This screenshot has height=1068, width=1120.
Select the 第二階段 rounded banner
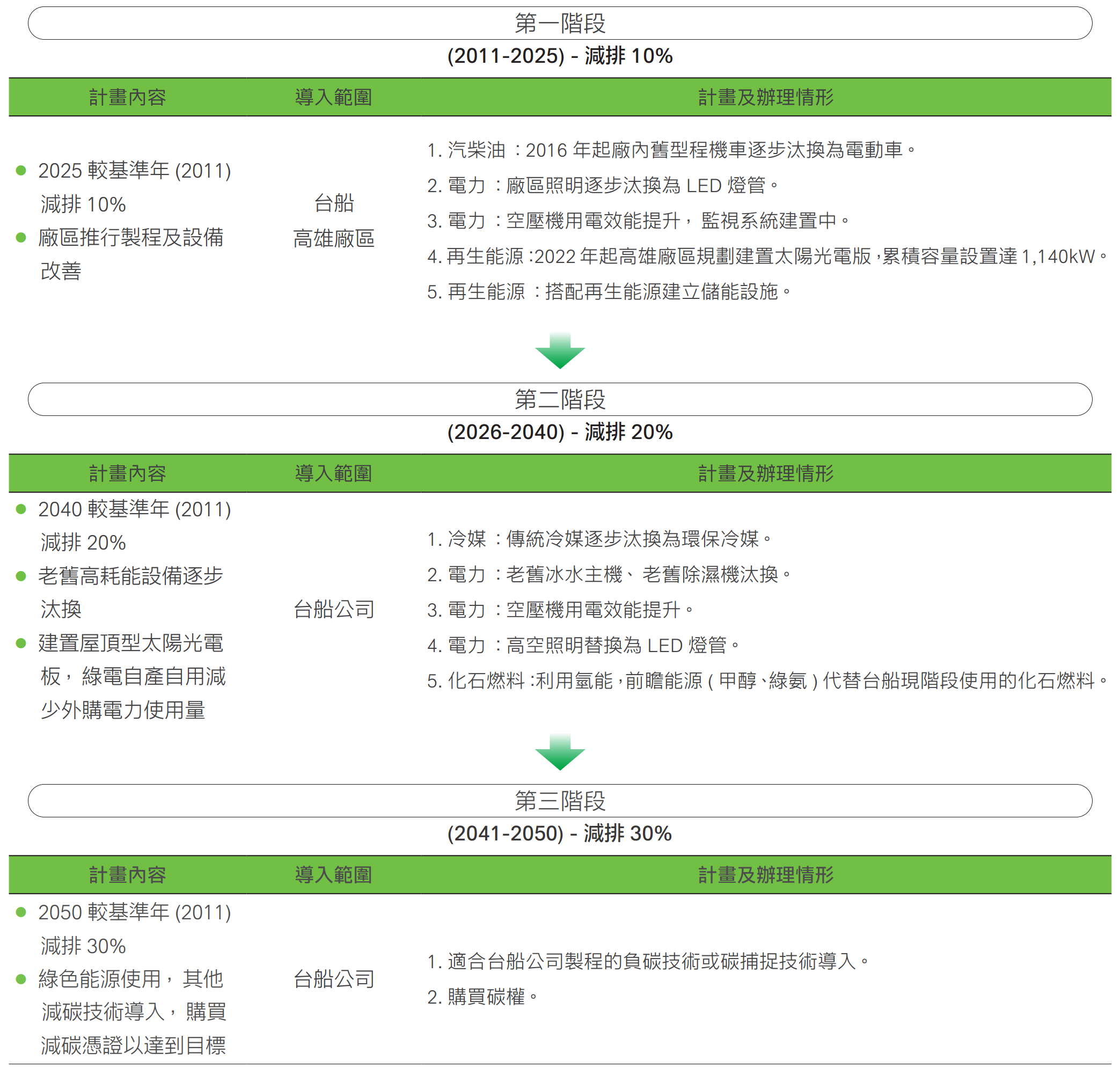click(560, 399)
